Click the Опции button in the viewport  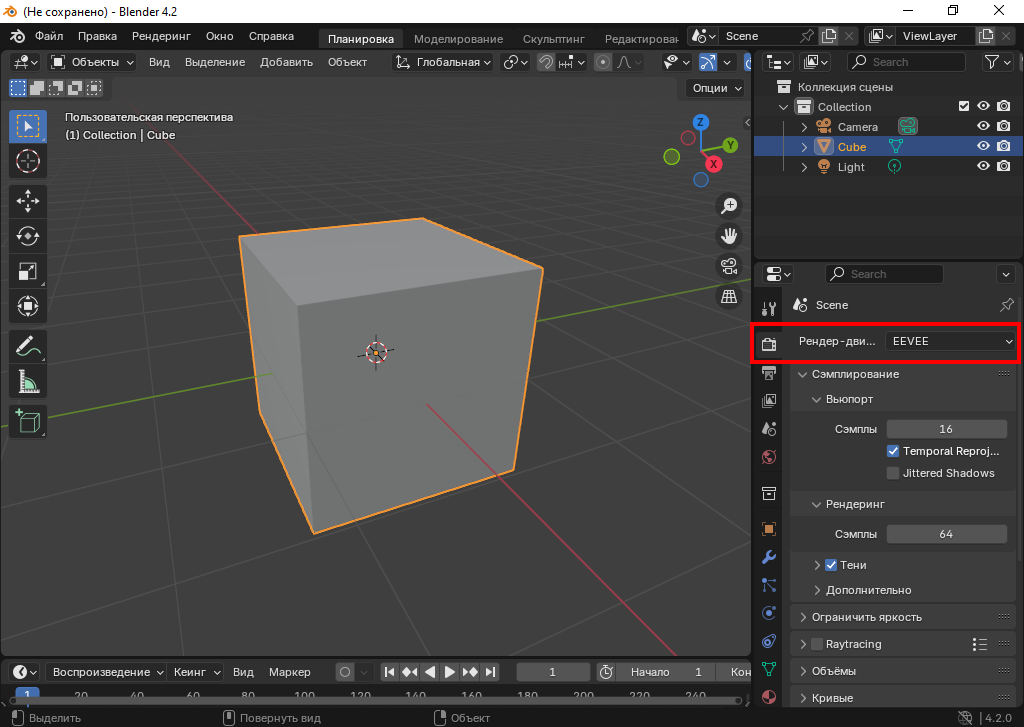point(716,88)
